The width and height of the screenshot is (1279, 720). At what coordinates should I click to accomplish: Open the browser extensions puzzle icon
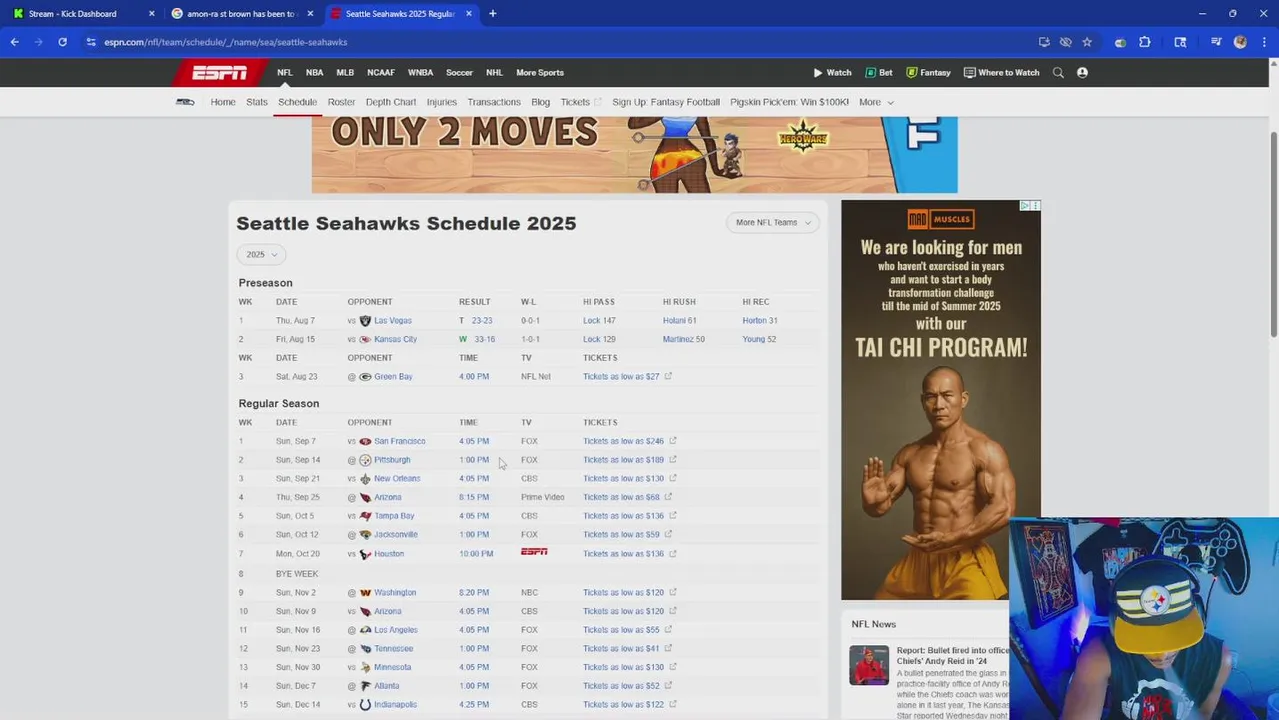1145,42
